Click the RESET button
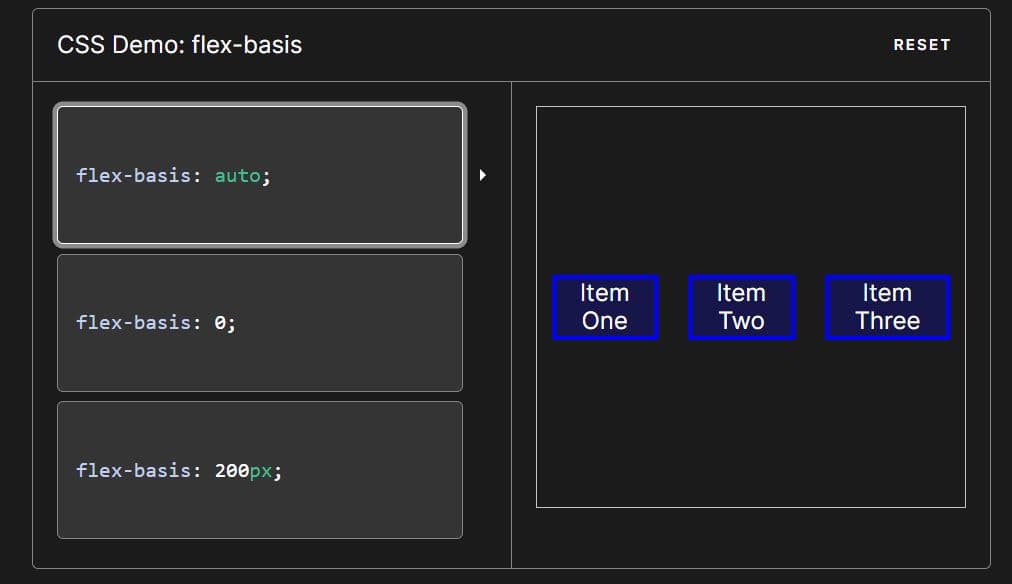Viewport: 1012px width, 584px height. pos(921,45)
